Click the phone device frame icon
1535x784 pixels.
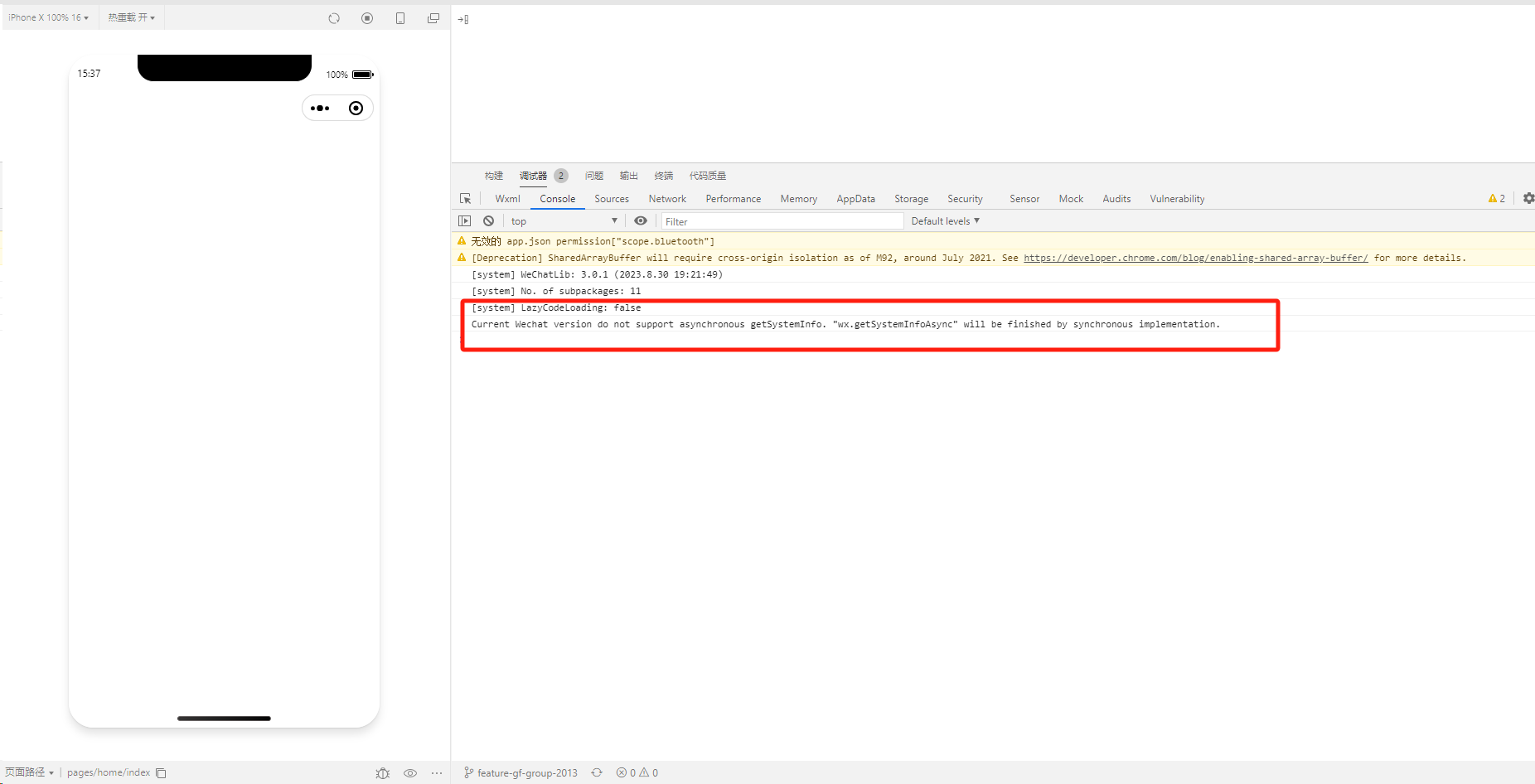(x=400, y=18)
